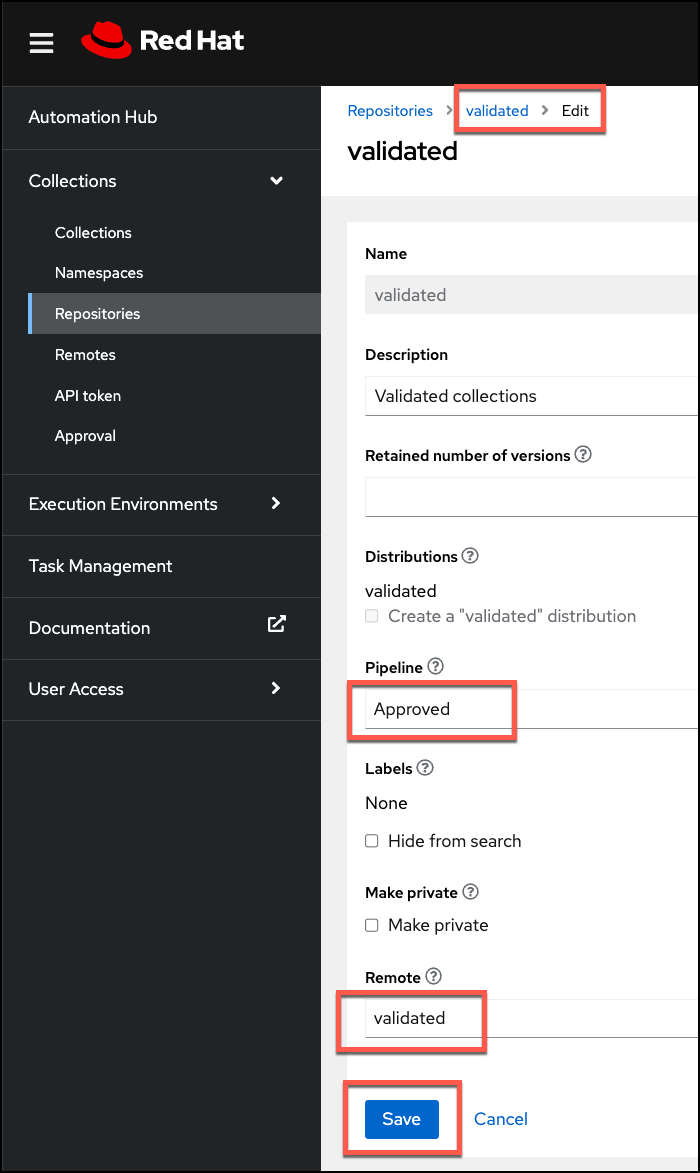Show the Distributions help tooltip
The image size is (700, 1173).
click(470, 556)
